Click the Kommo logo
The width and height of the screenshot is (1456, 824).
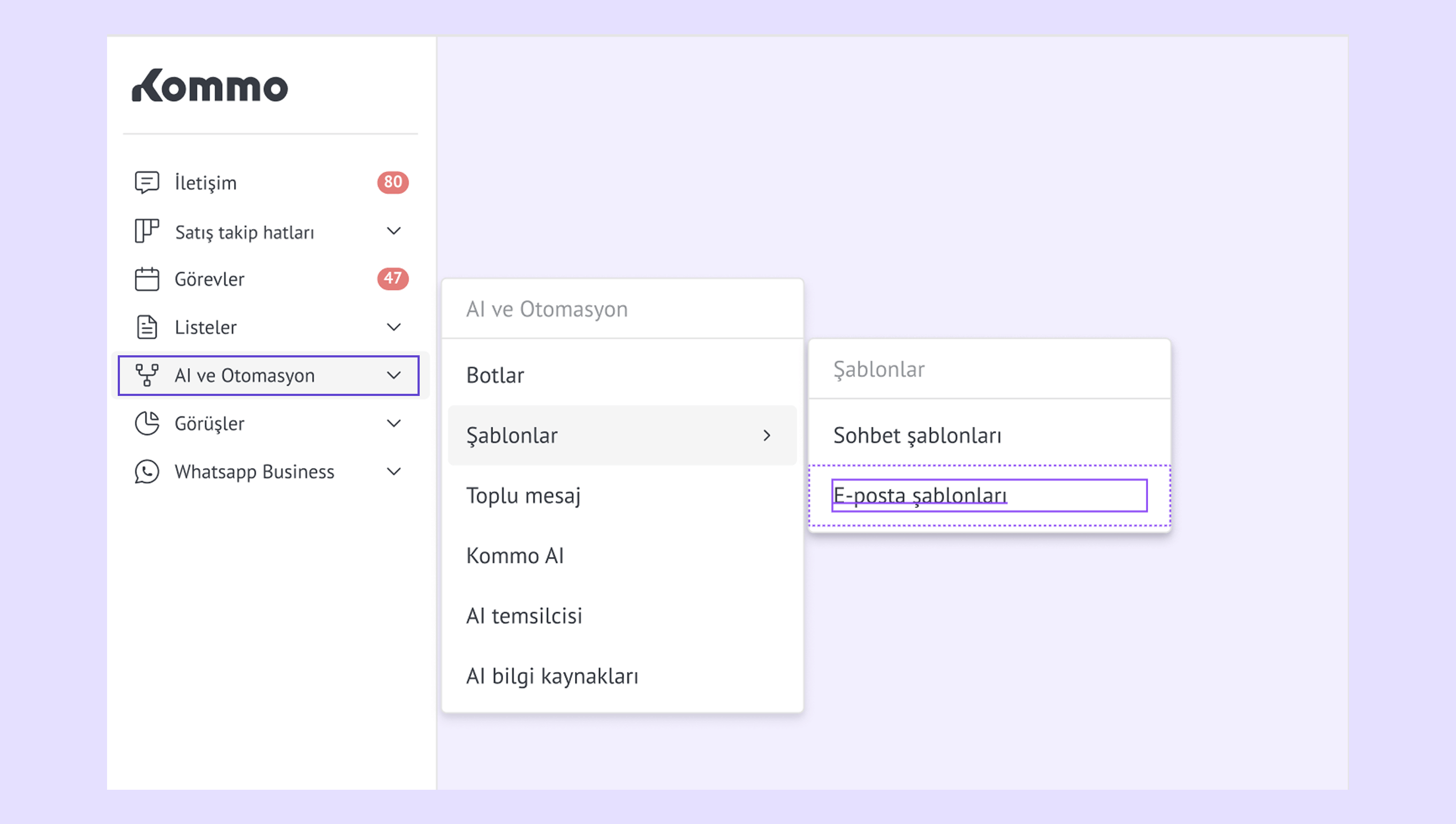click(x=209, y=86)
